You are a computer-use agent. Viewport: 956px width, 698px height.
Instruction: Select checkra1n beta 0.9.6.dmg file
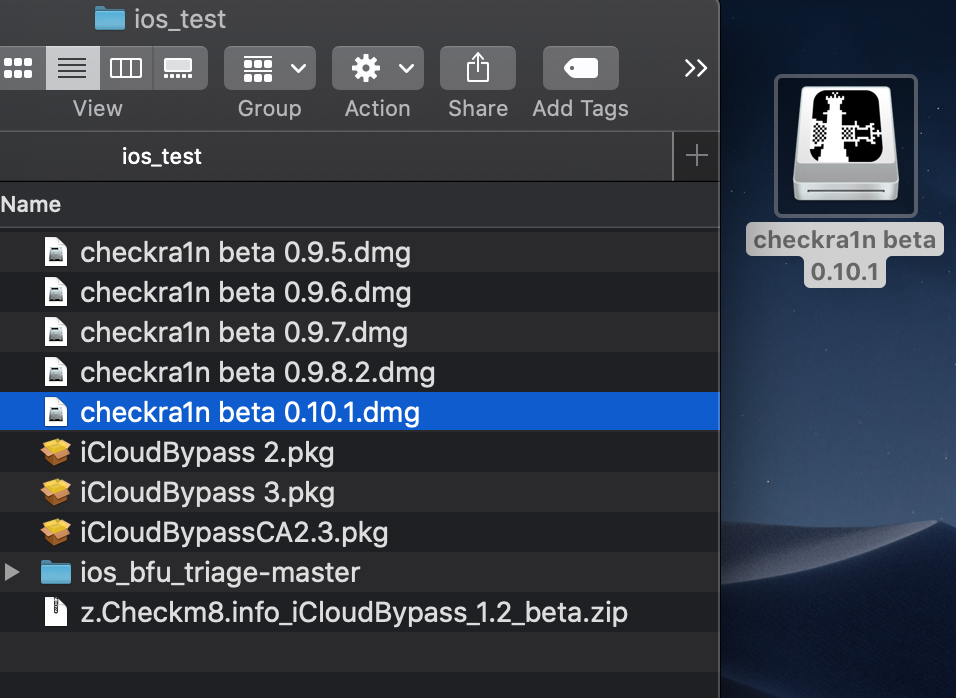[360, 292]
